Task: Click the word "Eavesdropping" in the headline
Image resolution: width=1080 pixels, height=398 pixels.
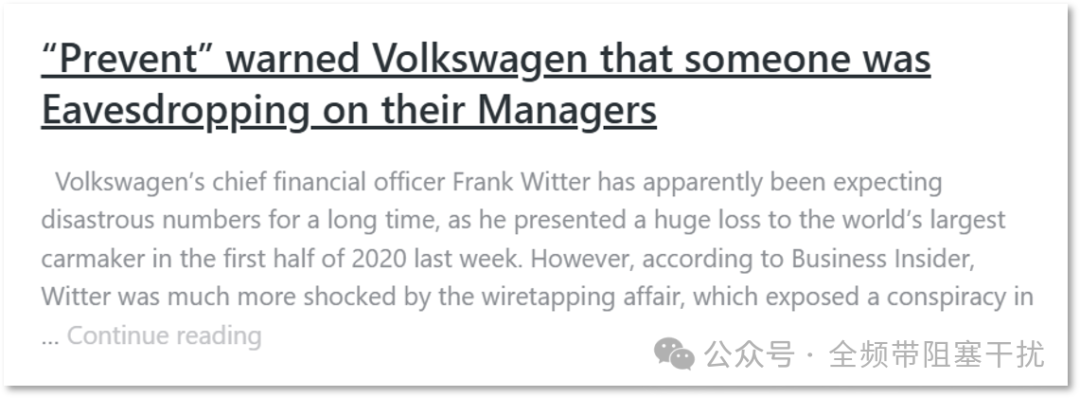Action: [176, 110]
